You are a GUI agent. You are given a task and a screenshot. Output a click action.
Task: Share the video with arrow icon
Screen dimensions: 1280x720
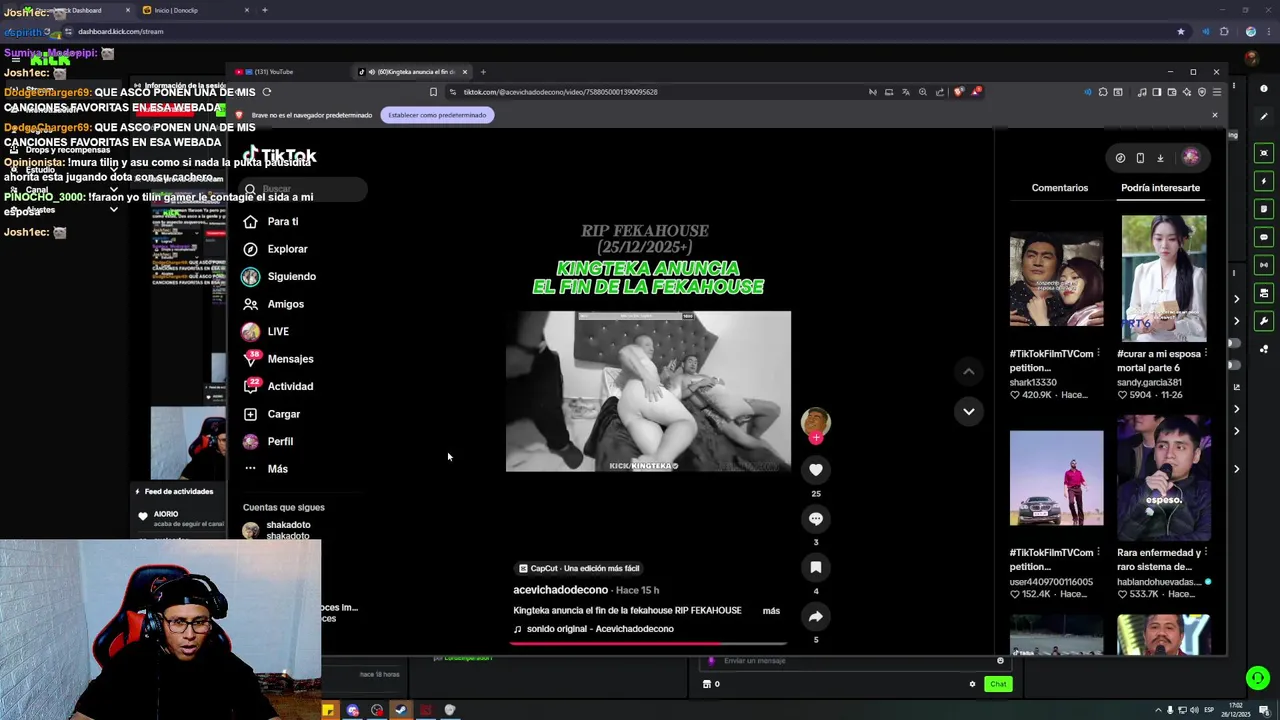pyautogui.click(x=816, y=616)
